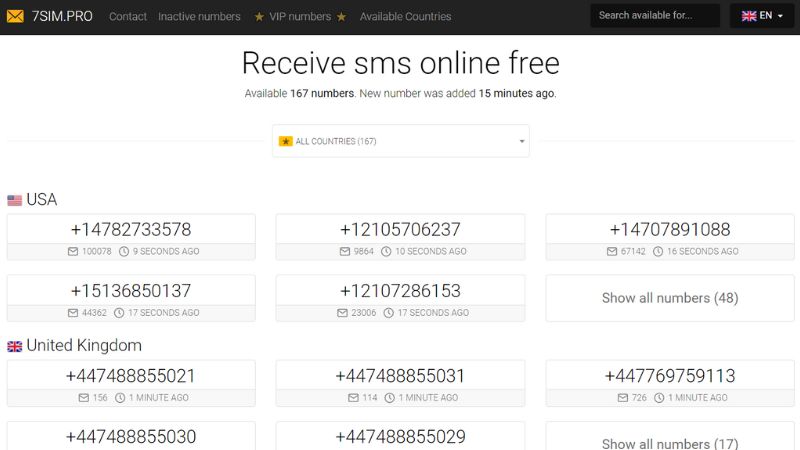Click Show all numbers (48) button
Image resolution: width=800 pixels, height=450 pixels.
(669, 298)
